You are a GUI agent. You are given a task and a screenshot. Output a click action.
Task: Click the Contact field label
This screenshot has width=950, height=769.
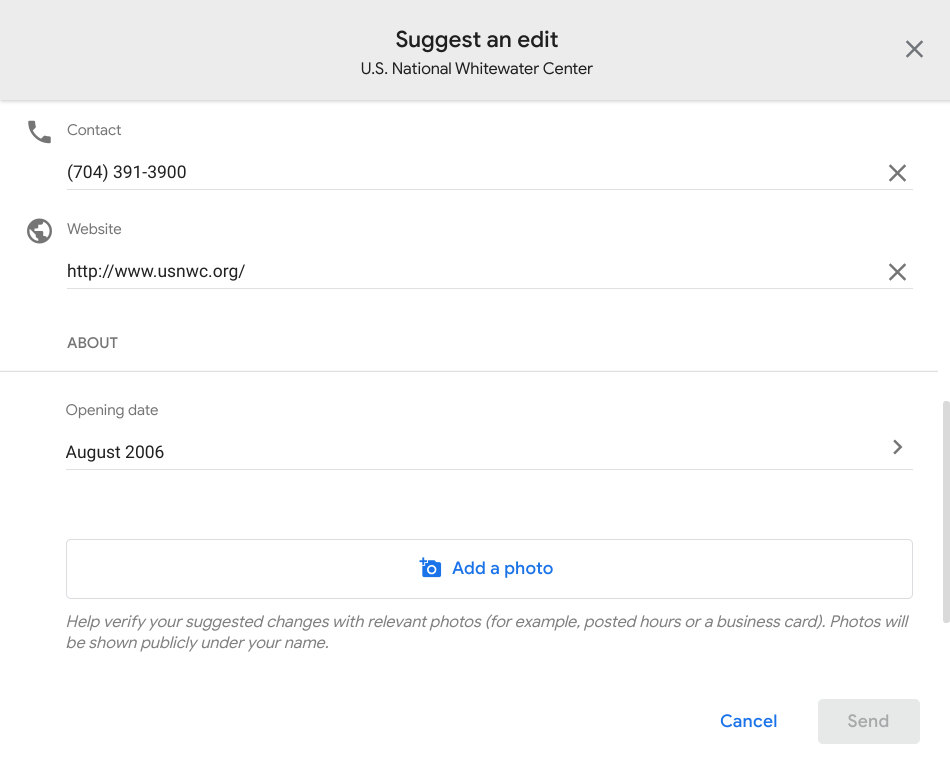(x=94, y=130)
